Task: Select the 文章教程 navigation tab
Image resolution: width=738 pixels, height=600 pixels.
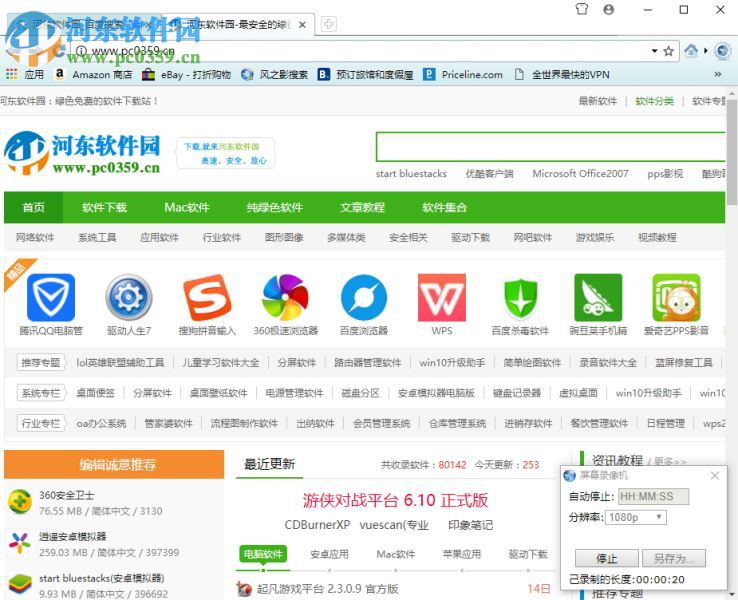Action: [362, 208]
